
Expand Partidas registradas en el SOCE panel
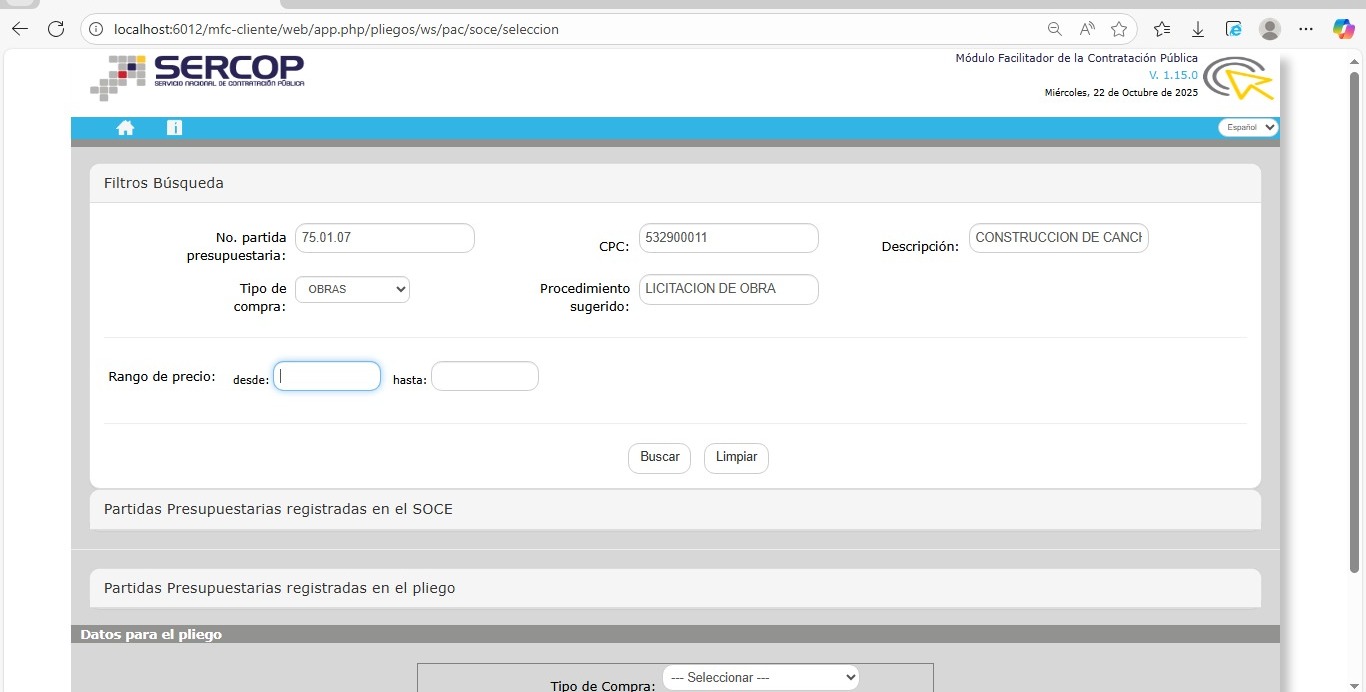[278, 509]
